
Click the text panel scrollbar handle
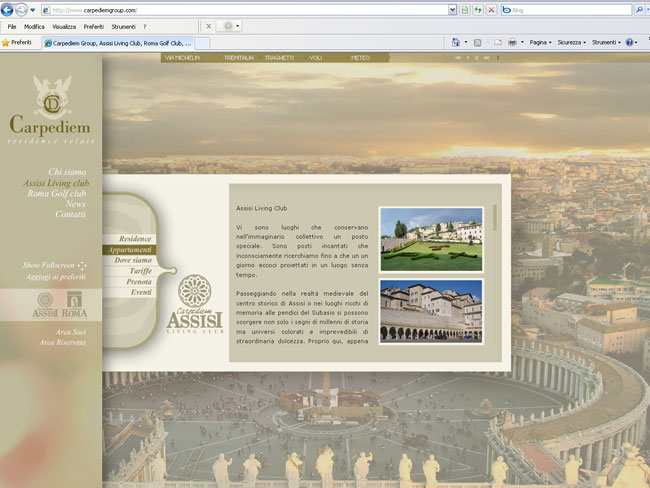coord(494,217)
